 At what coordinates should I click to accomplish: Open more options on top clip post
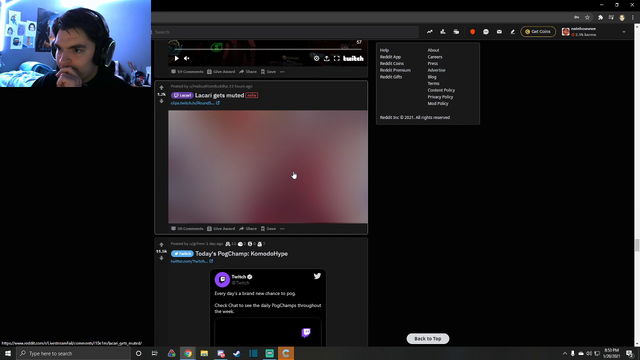[282, 71]
